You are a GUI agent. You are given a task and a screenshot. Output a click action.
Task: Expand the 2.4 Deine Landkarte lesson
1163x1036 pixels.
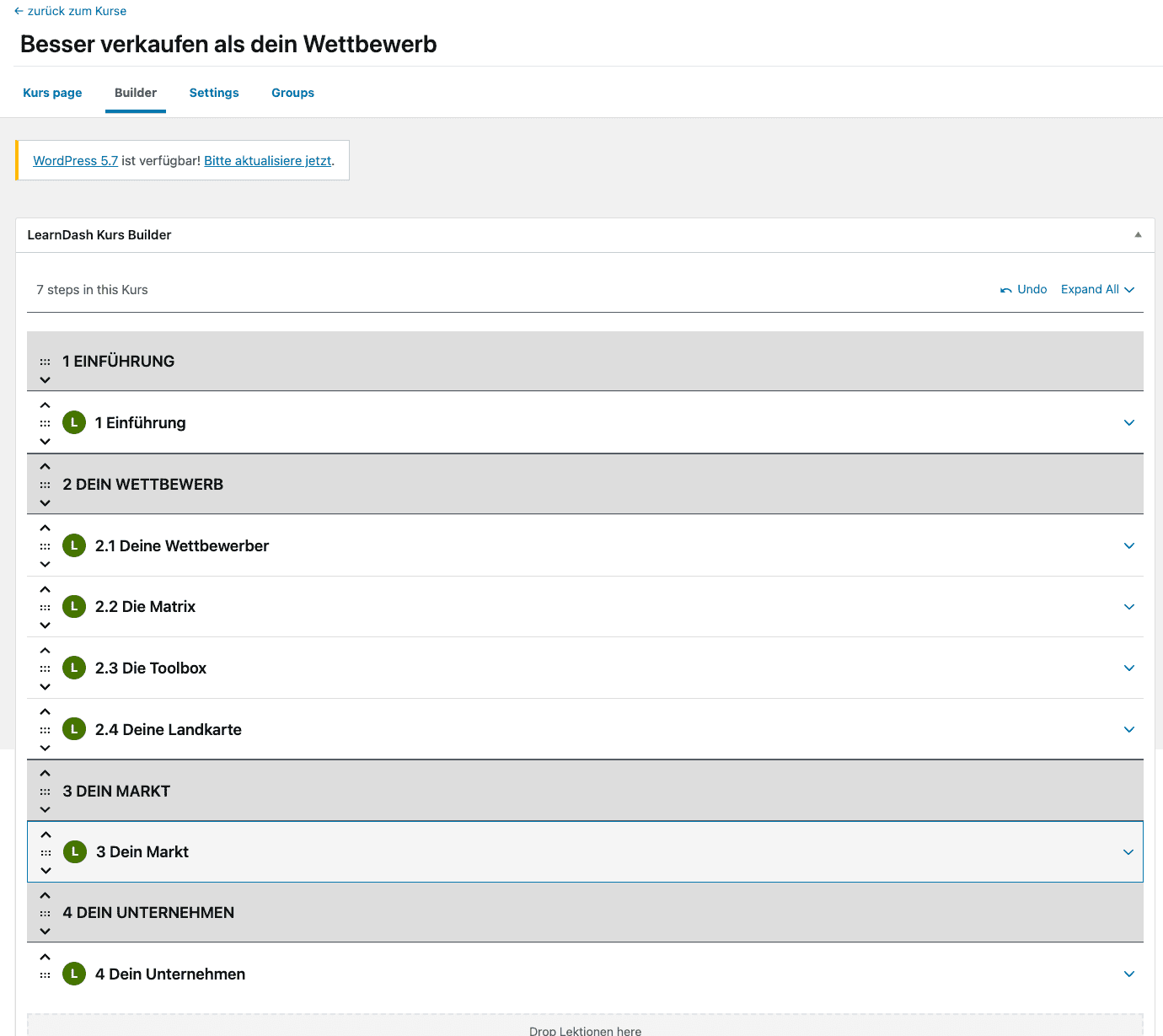[x=1129, y=730]
